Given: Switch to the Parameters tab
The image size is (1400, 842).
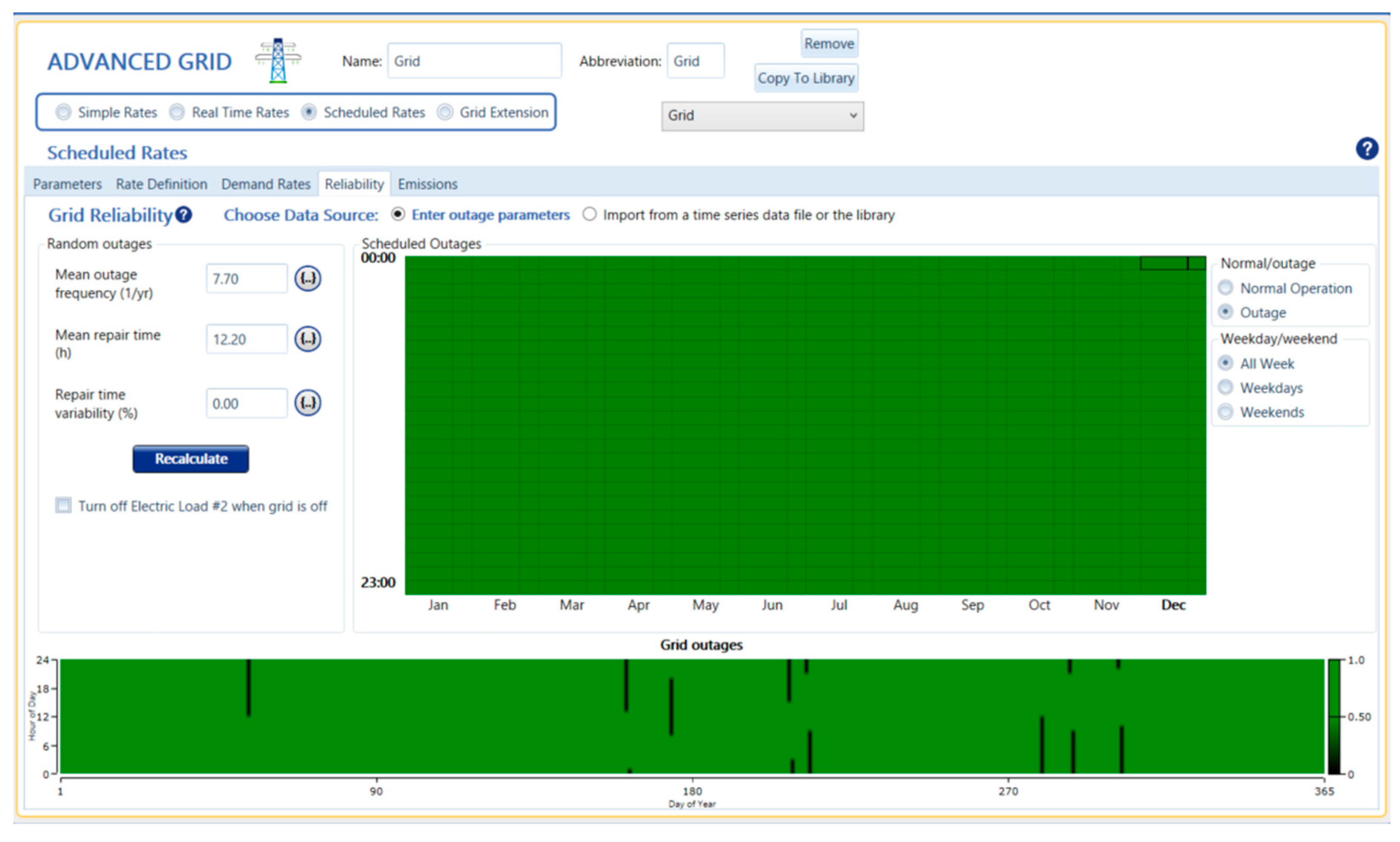Looking at the screenshot, I should click(67, 185).
